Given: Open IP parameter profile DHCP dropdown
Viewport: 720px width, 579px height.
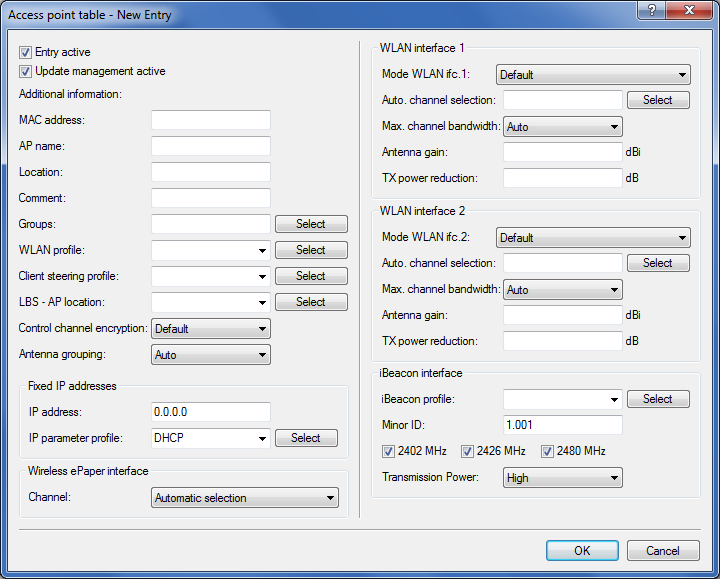Looking at the screenshot, I should 211,438.
